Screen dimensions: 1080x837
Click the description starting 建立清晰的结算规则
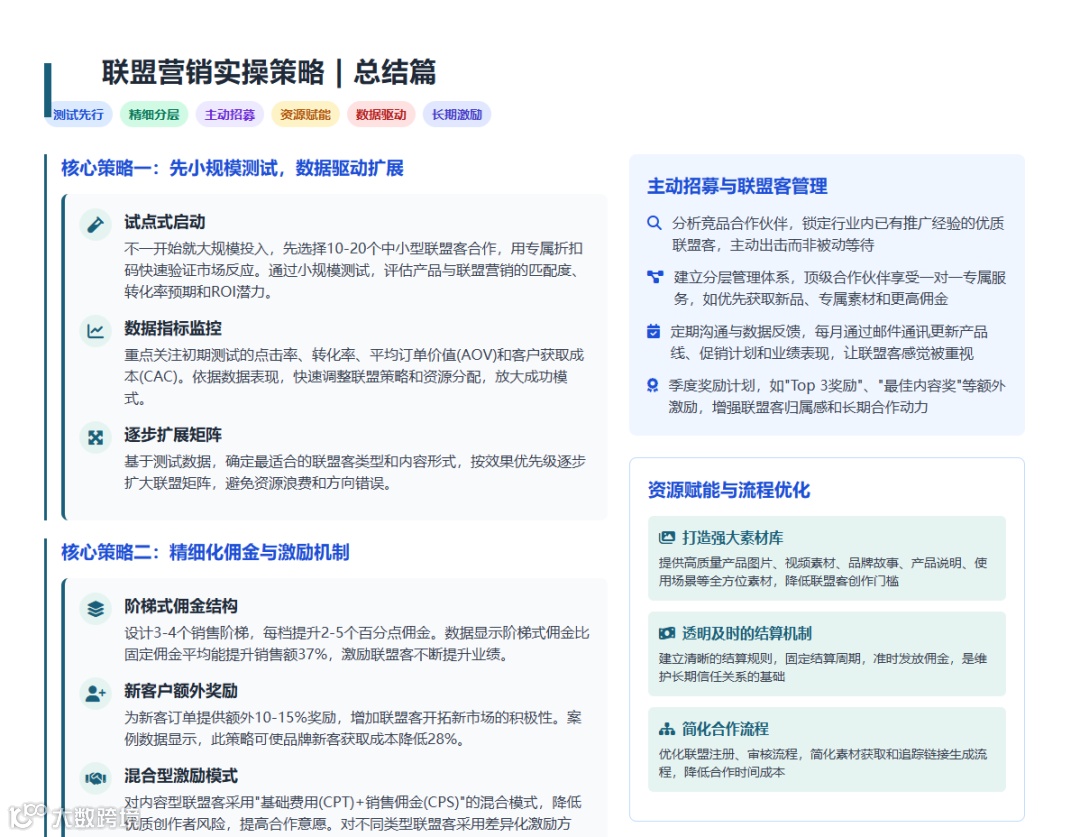pyautogui.click(x=823, y=668)
